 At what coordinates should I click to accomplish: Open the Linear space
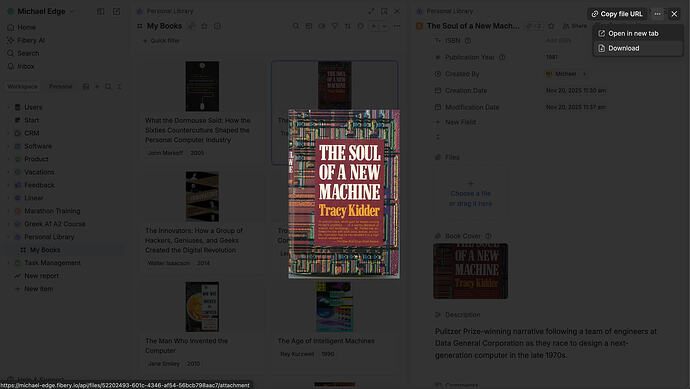point(33,198)
